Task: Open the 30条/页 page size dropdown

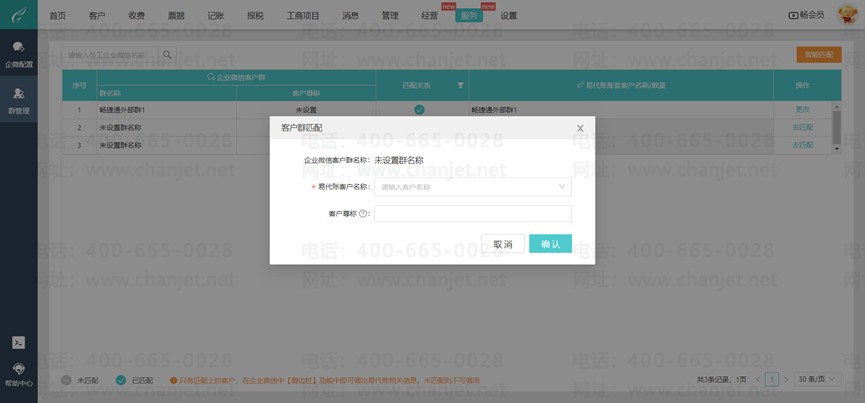Action: (818, 379)
